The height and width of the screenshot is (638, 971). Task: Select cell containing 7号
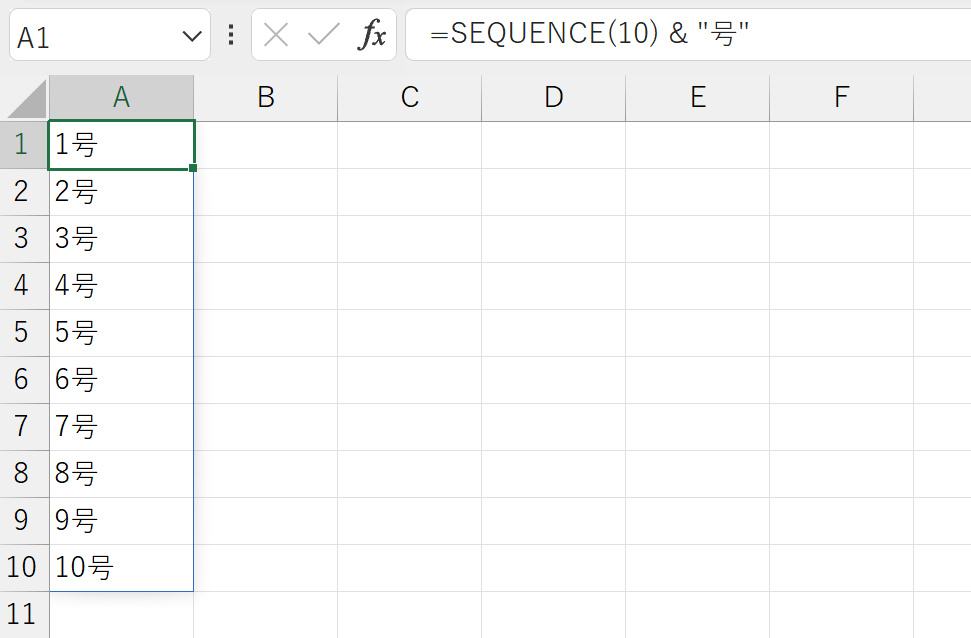[121, 427]
